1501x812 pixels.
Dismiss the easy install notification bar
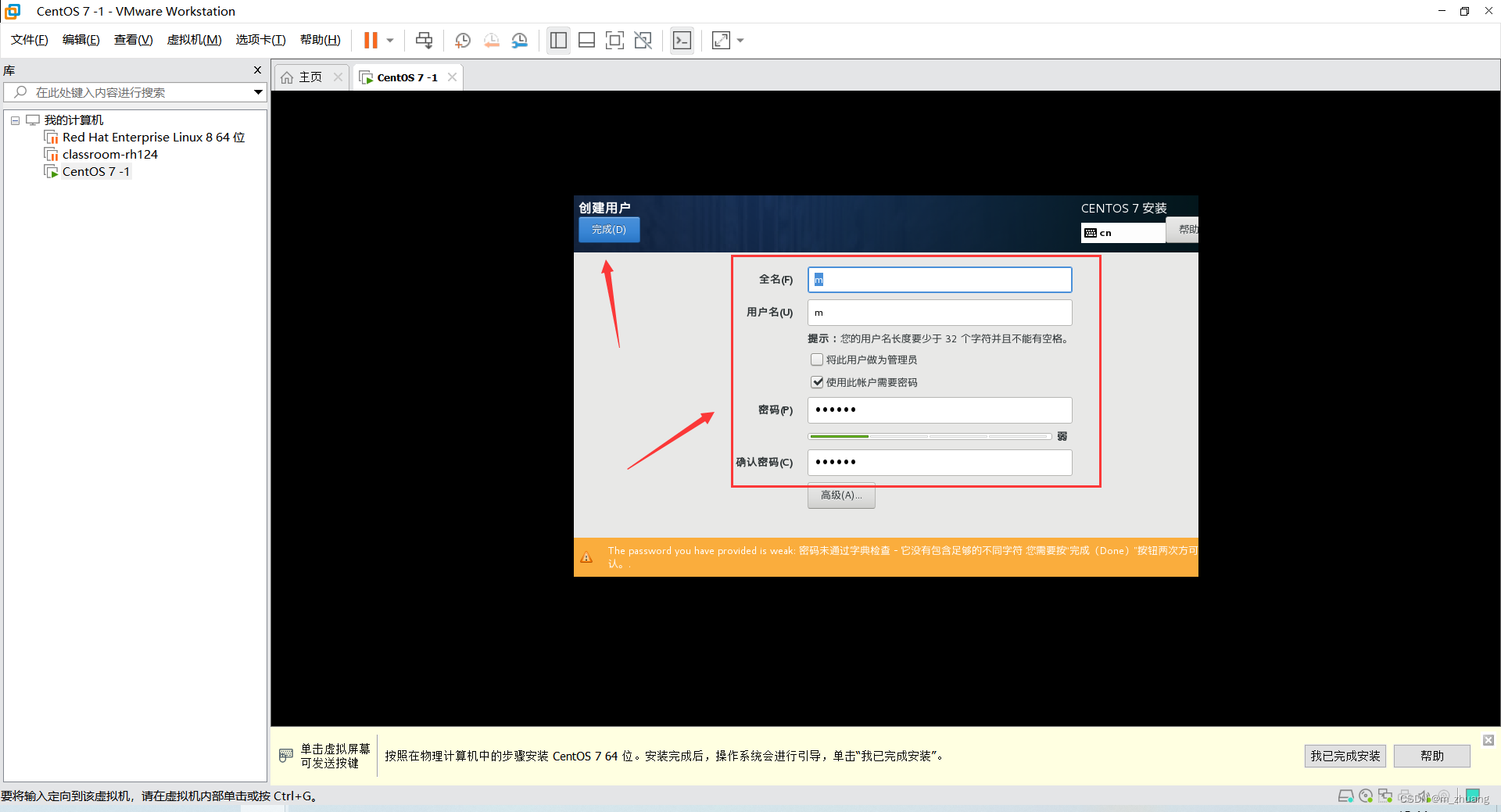[1488, 740]
